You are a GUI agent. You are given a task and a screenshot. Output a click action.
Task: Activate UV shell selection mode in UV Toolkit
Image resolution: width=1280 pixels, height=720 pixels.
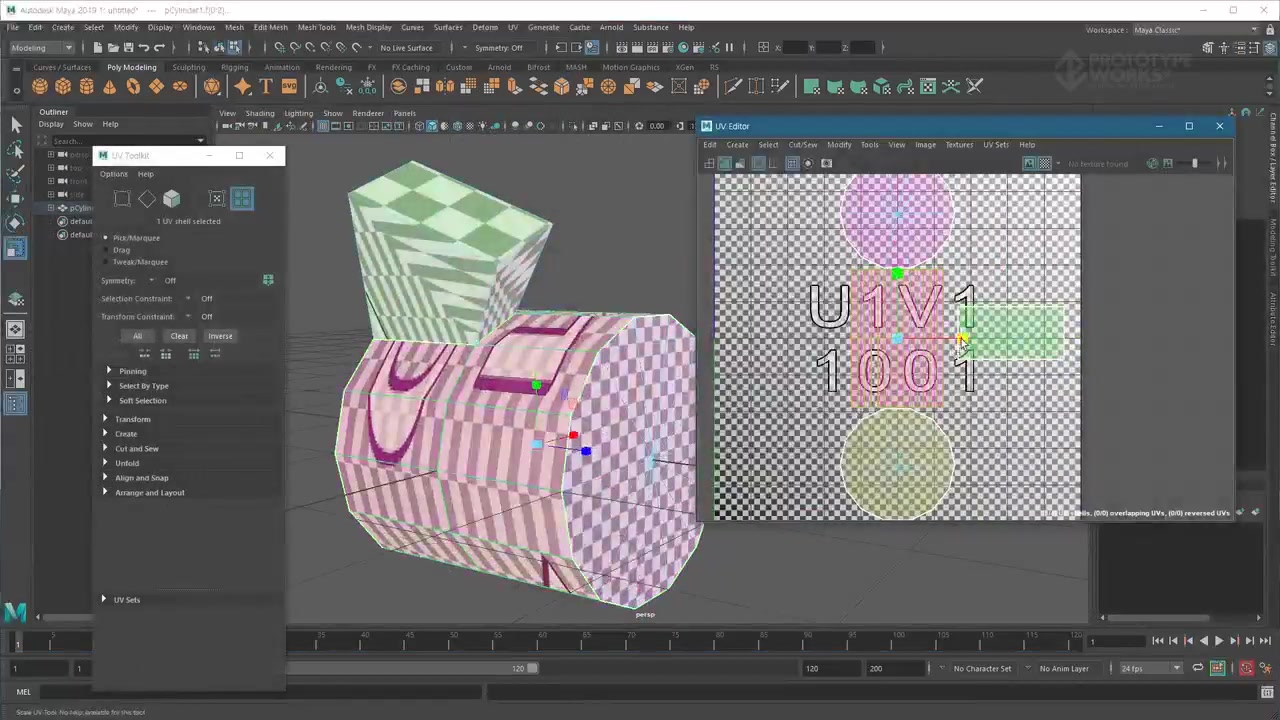click(242, 199)
